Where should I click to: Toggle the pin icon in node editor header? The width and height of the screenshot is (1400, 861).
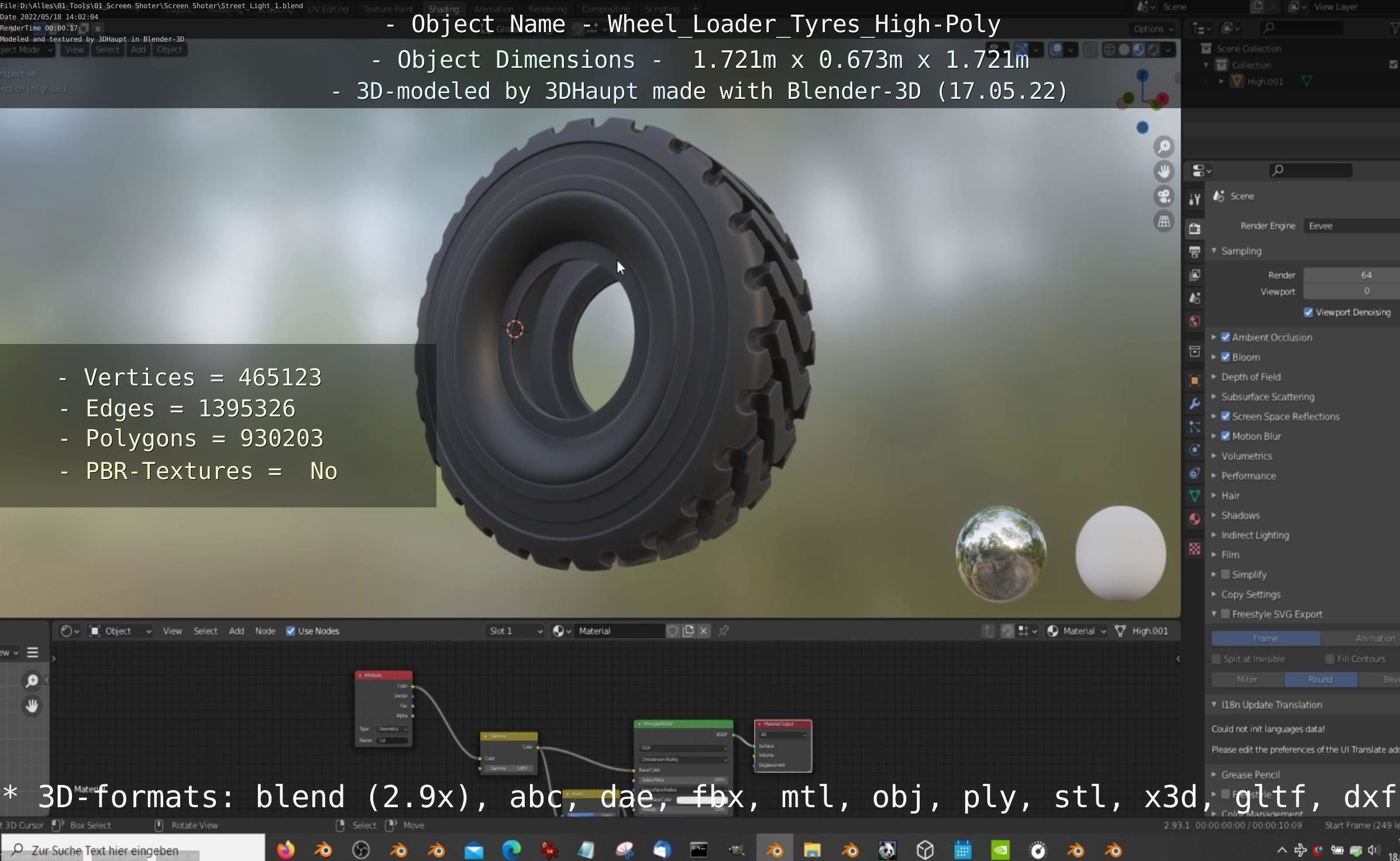click(724, 631)
